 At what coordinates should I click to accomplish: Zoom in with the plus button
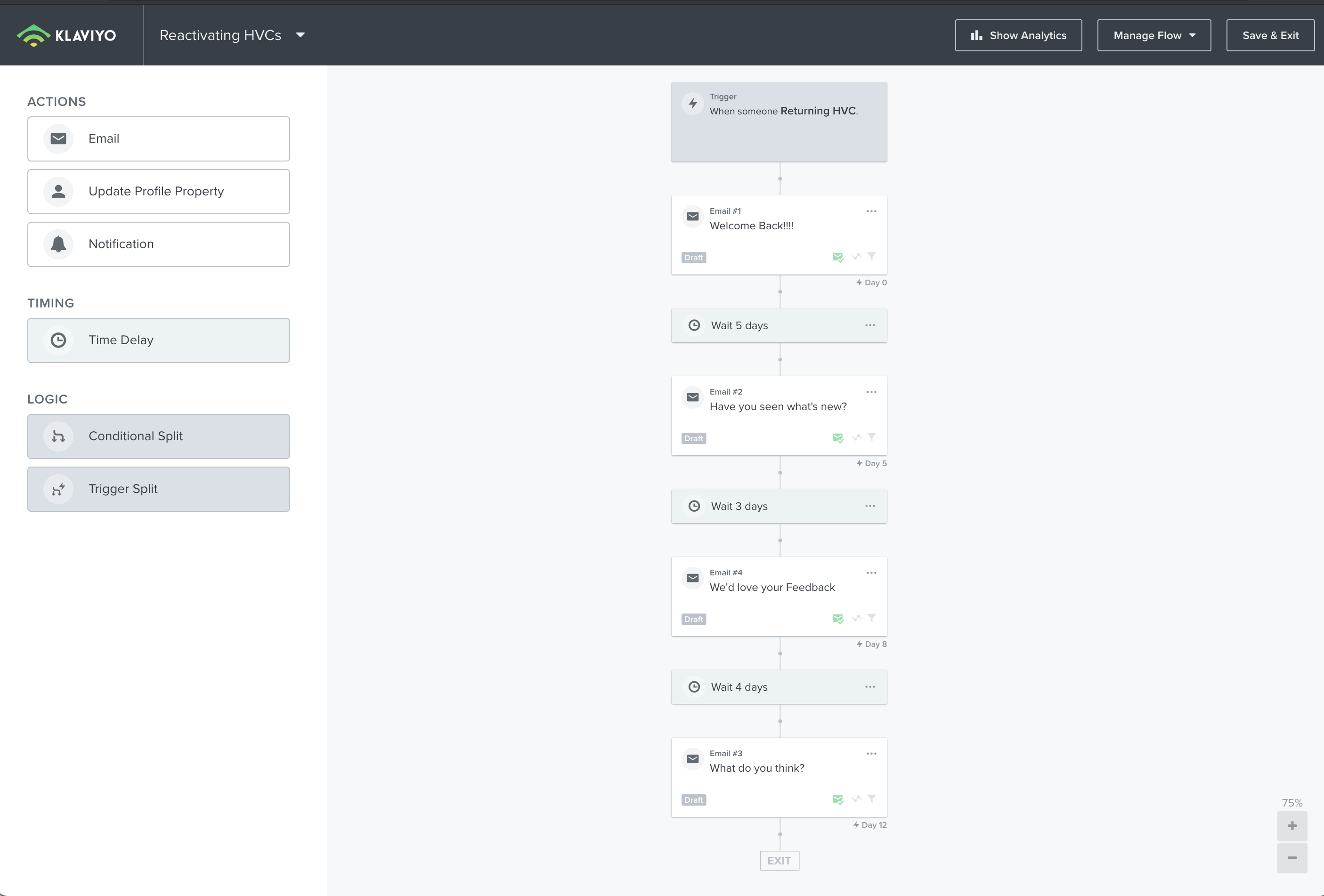click(x=1292, y=826)
